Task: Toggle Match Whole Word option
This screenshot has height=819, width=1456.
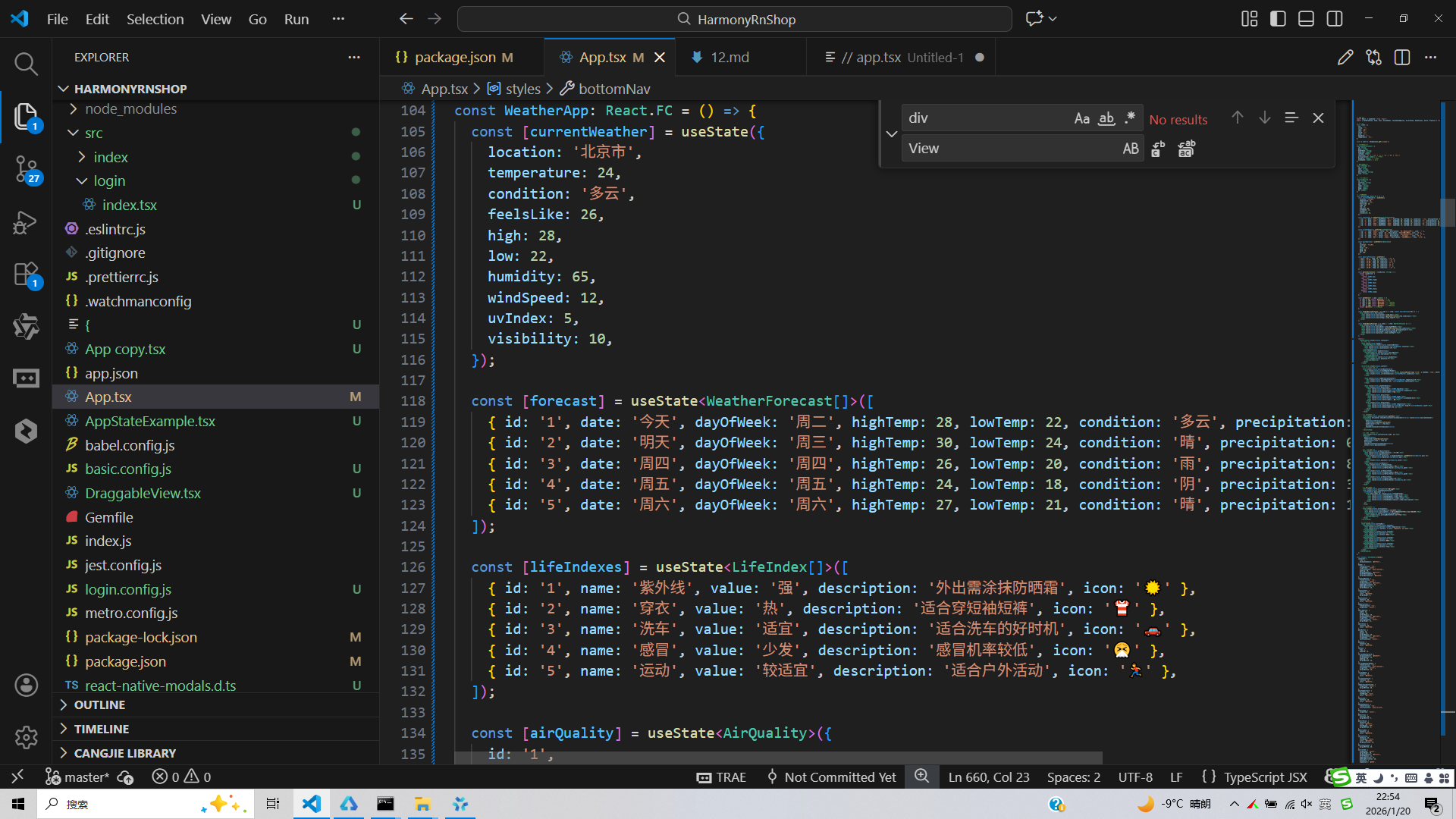Action: [x=1106, y=118]
